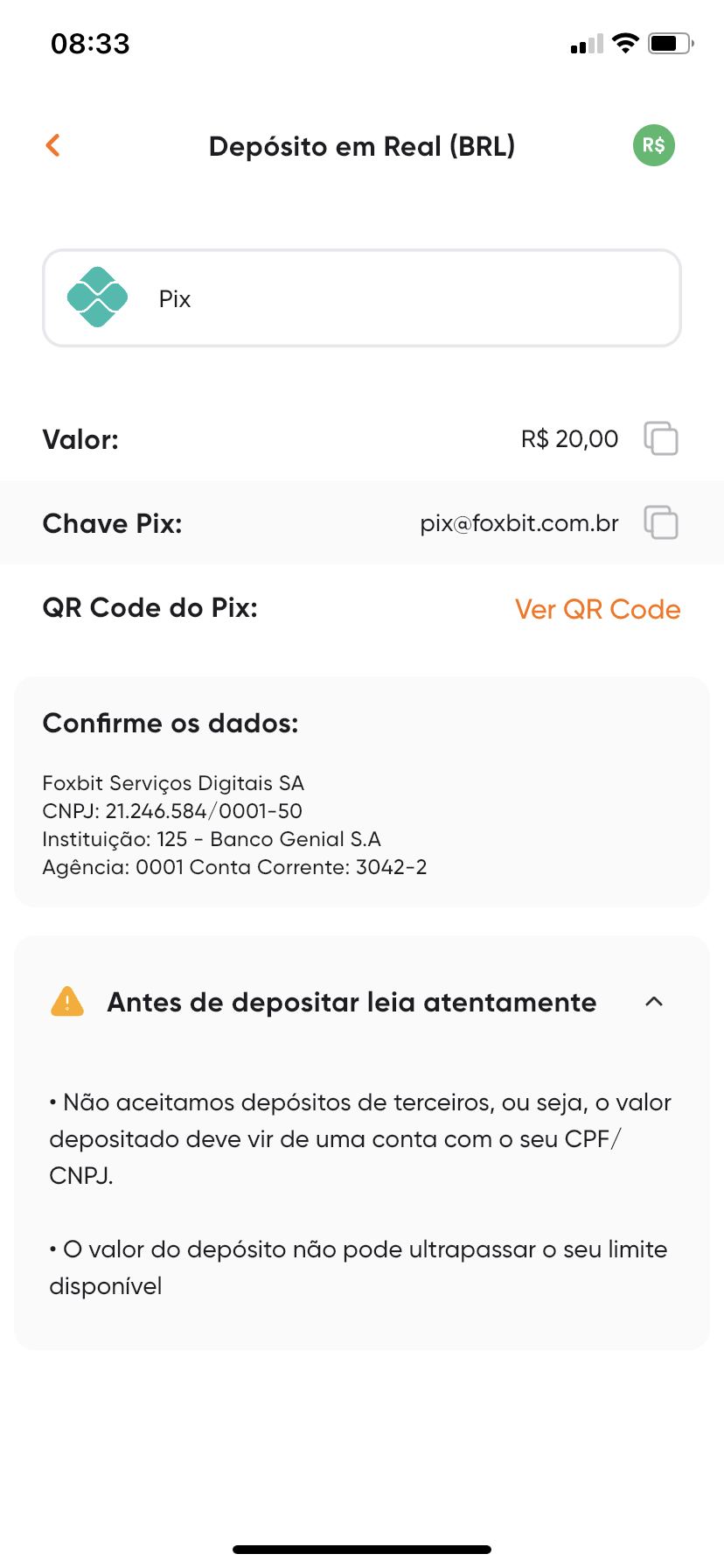724x1568 pixels.
Task: Tap the battery indicator in status bar
Action: pos(671,43)
